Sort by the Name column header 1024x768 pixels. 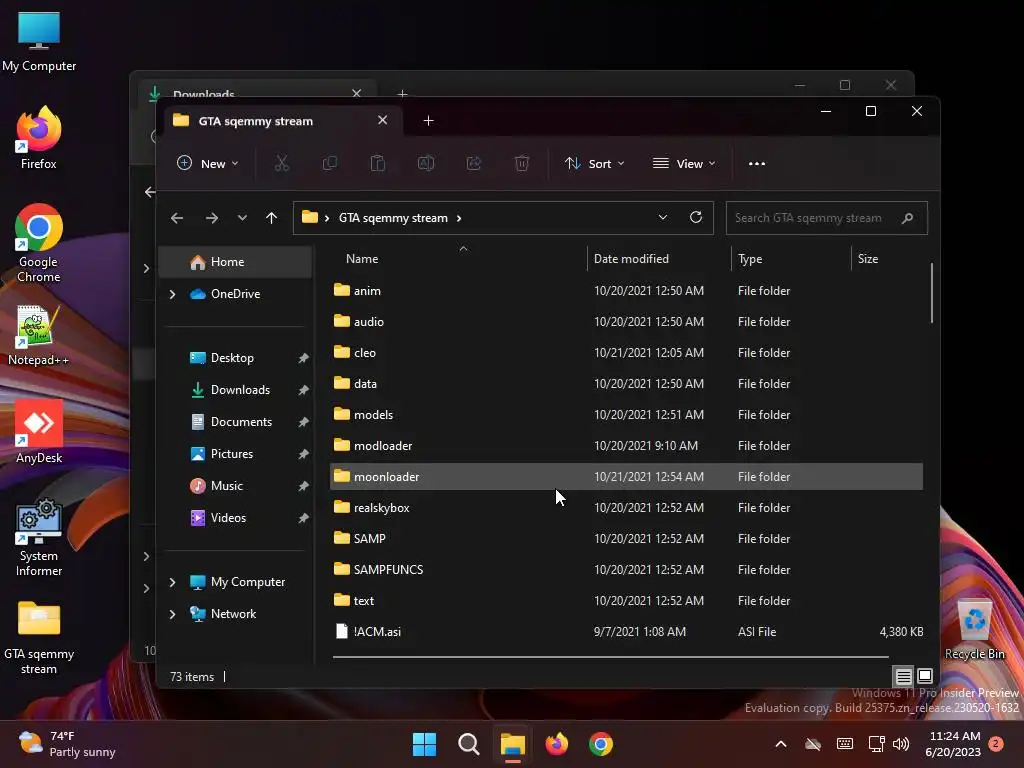tap(362, 259)
